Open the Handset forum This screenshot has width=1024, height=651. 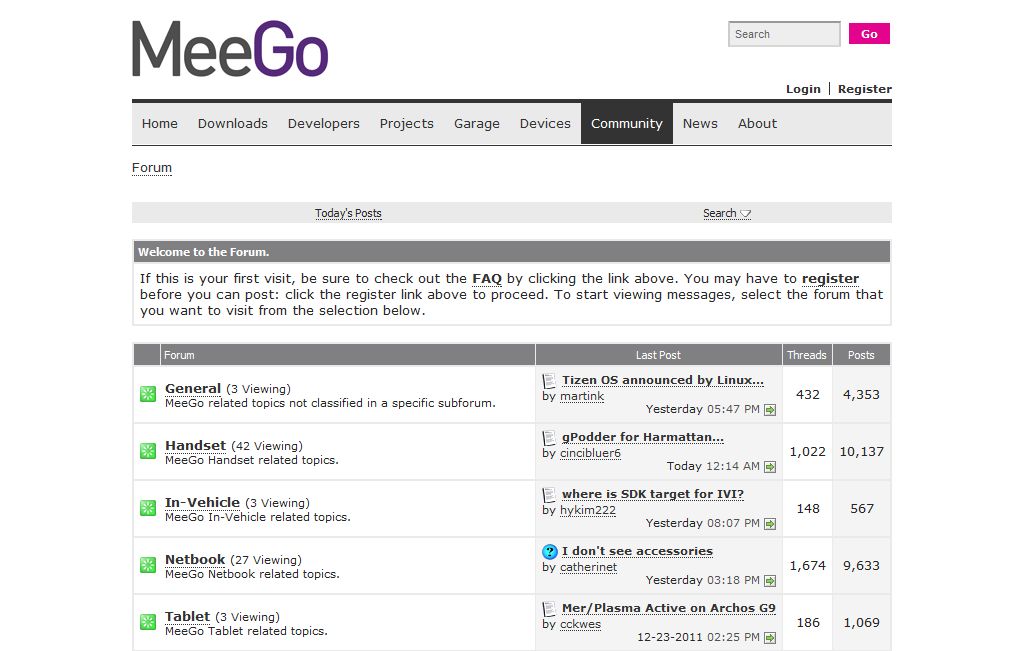195,445
